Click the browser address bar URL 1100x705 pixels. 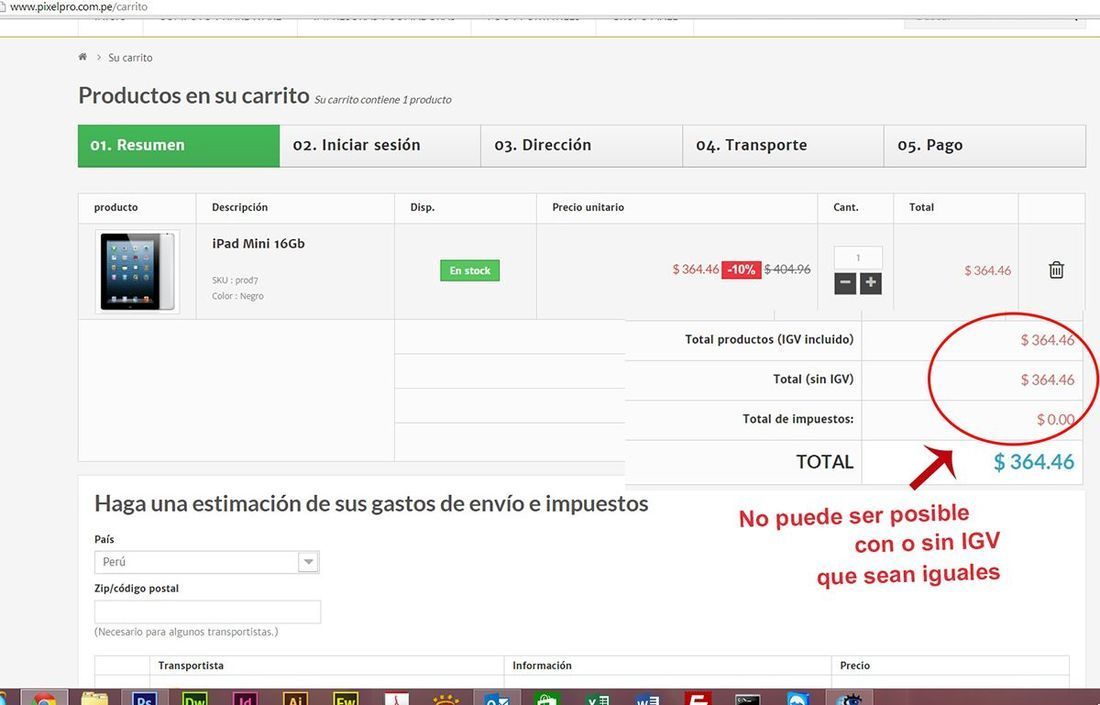point(79,6)
